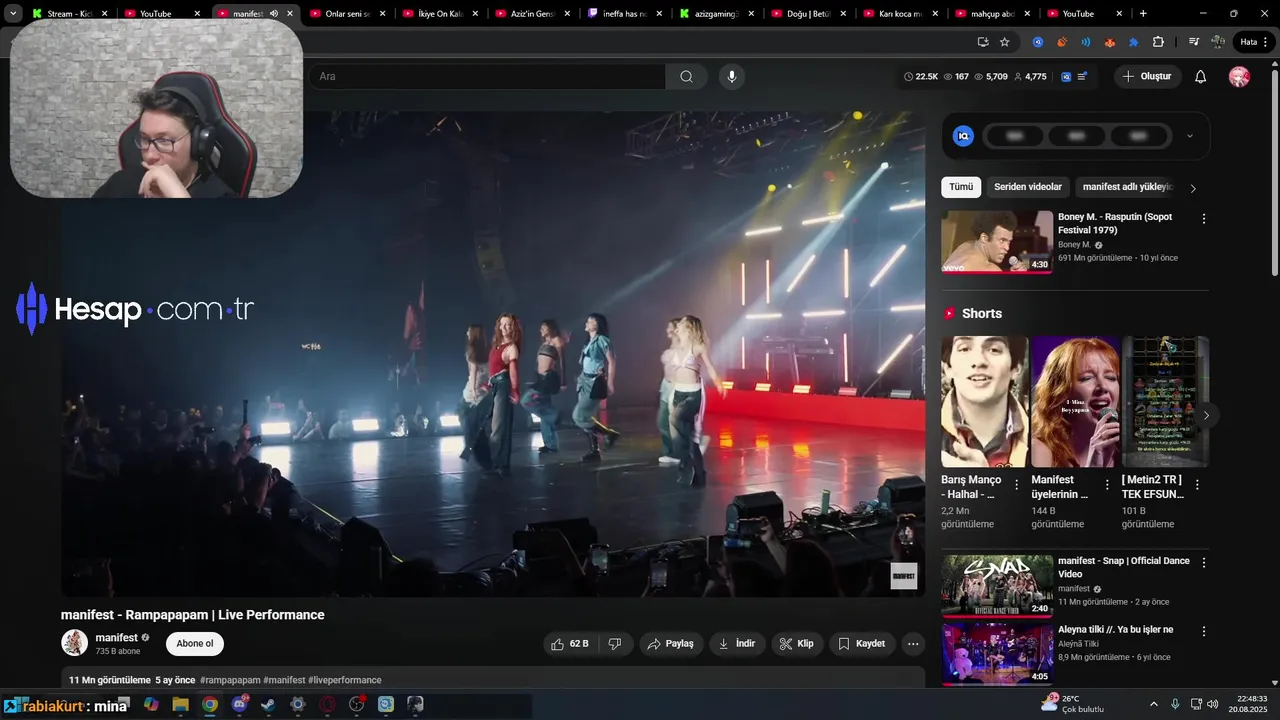Open the tab search dropdown
1280x720 pixels.
click(x=13, y=14)
